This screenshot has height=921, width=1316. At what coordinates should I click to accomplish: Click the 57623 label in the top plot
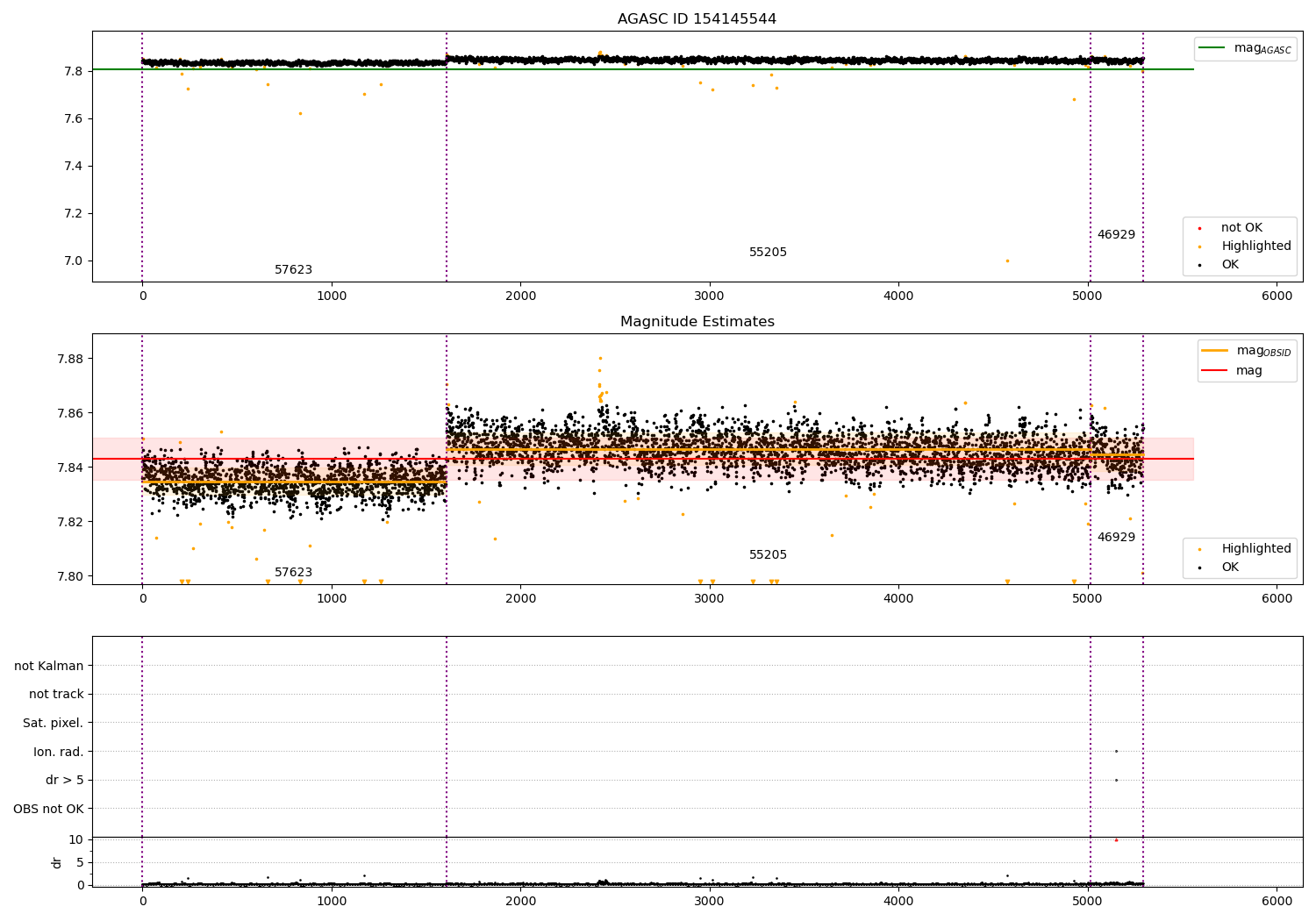pos(293,270)
